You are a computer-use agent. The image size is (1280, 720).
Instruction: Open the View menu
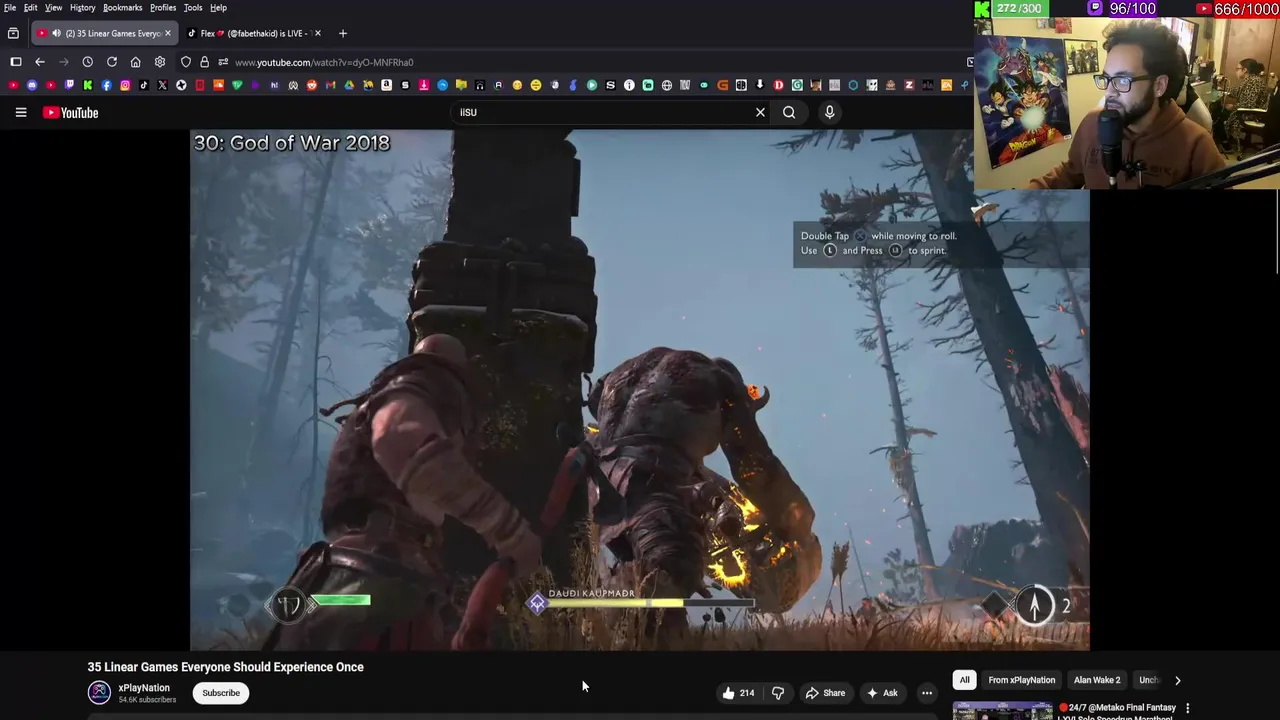point(53,7)
